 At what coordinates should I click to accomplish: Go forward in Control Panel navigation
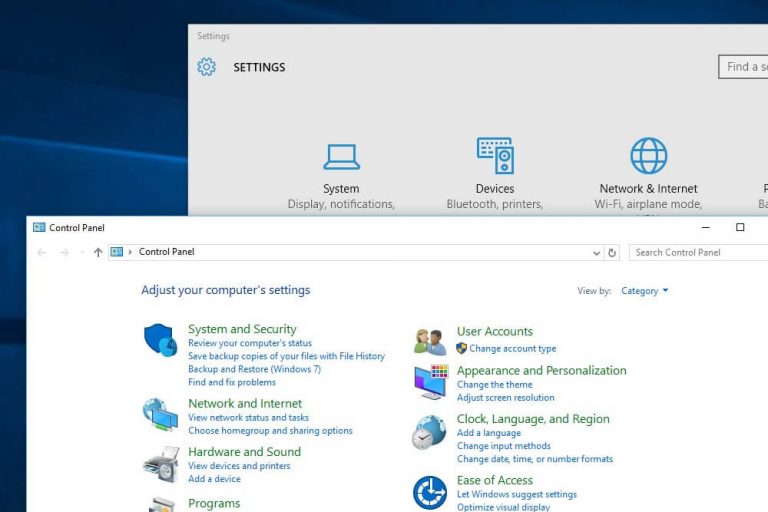pos(64,252)
